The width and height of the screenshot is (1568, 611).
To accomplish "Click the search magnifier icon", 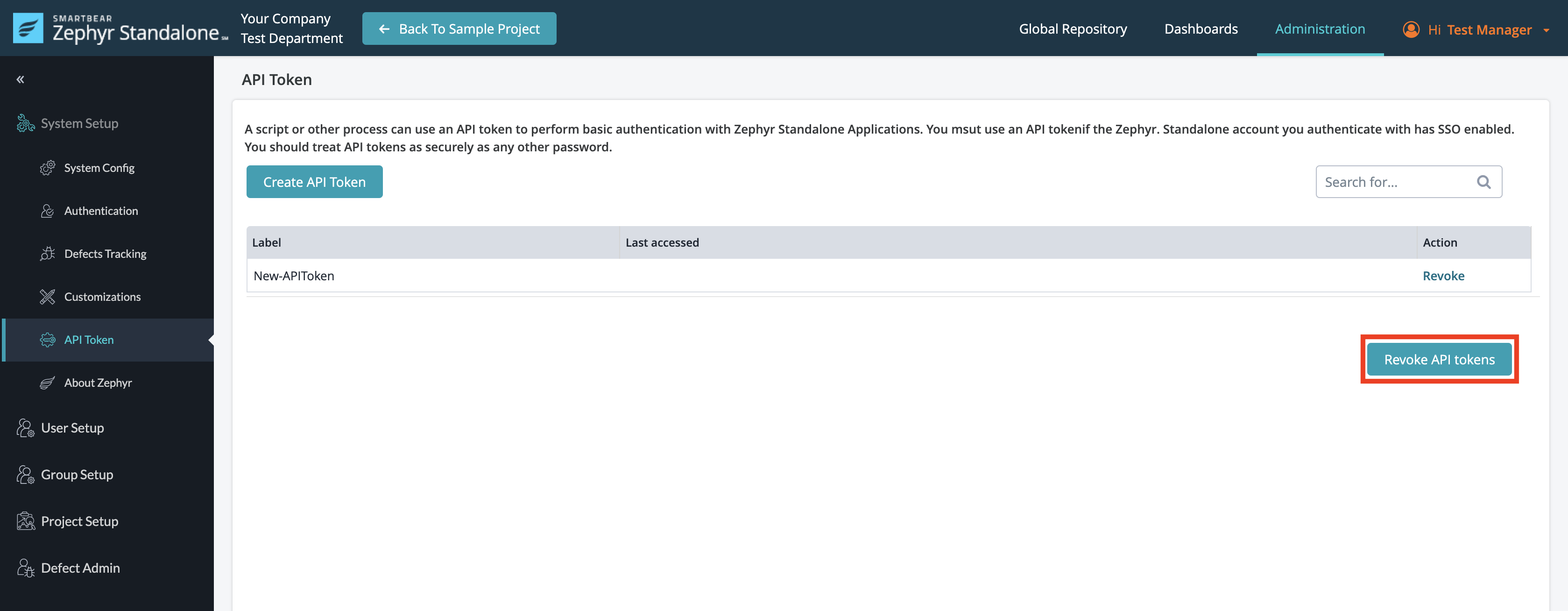I will pyautogui.click(x=1483, y=182).
